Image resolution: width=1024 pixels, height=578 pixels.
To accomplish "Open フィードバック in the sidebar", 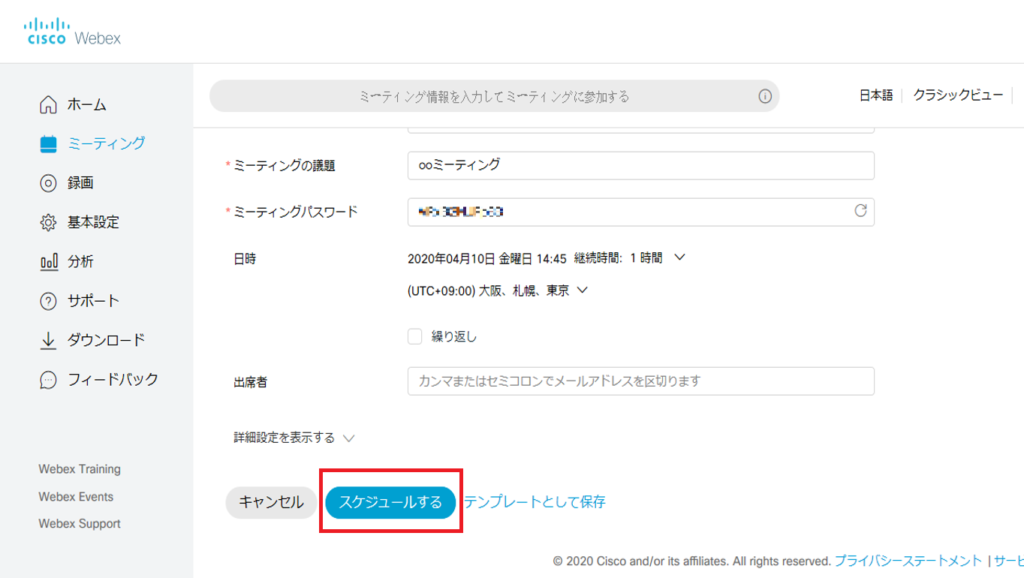I will (112, 379).
